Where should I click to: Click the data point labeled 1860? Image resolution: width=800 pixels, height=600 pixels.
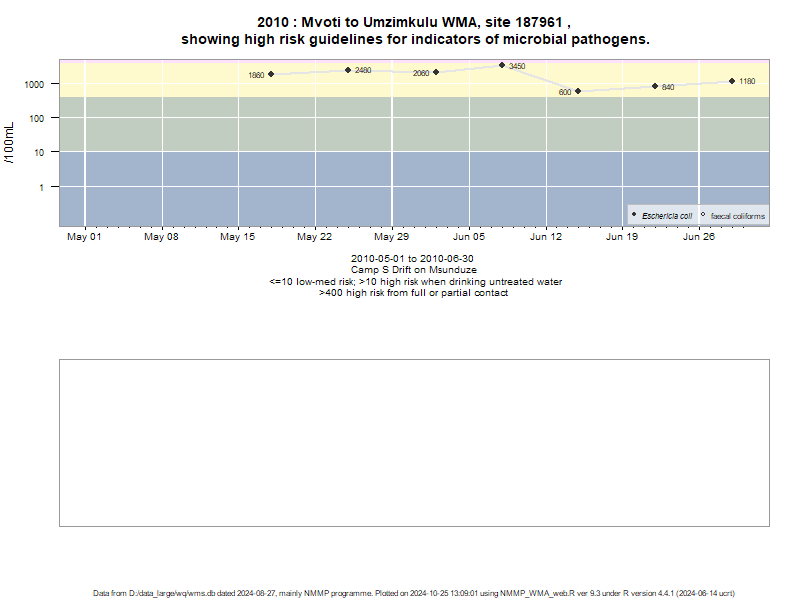(x=271, y=74)
